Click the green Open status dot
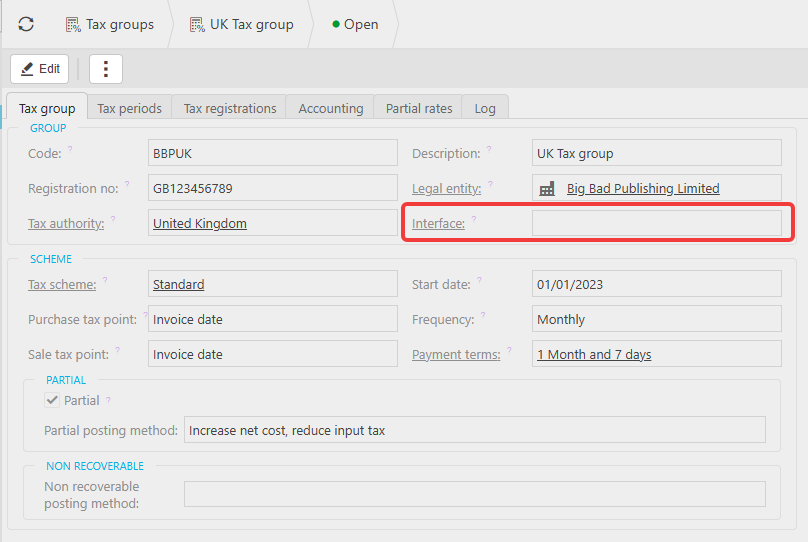Image resolution: width=808 pixels, height=542 pixels. [x=336, y=24]
